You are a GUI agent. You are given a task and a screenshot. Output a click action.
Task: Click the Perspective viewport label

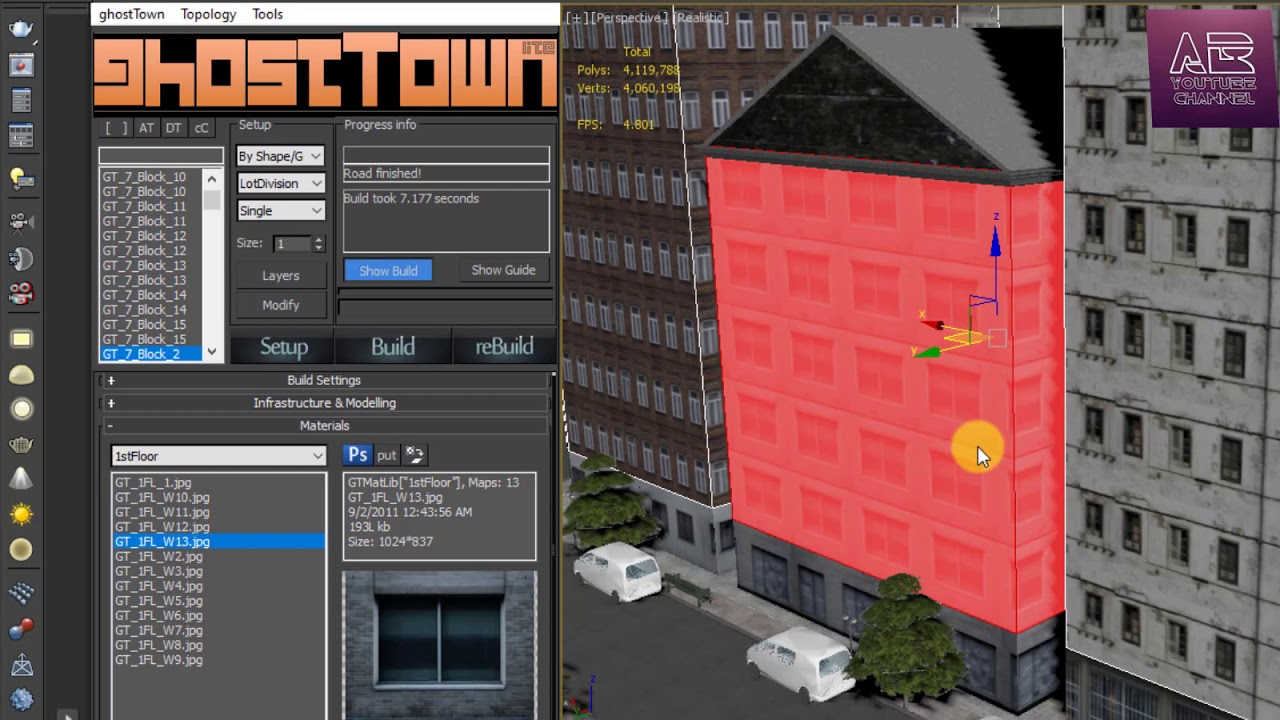629,18
